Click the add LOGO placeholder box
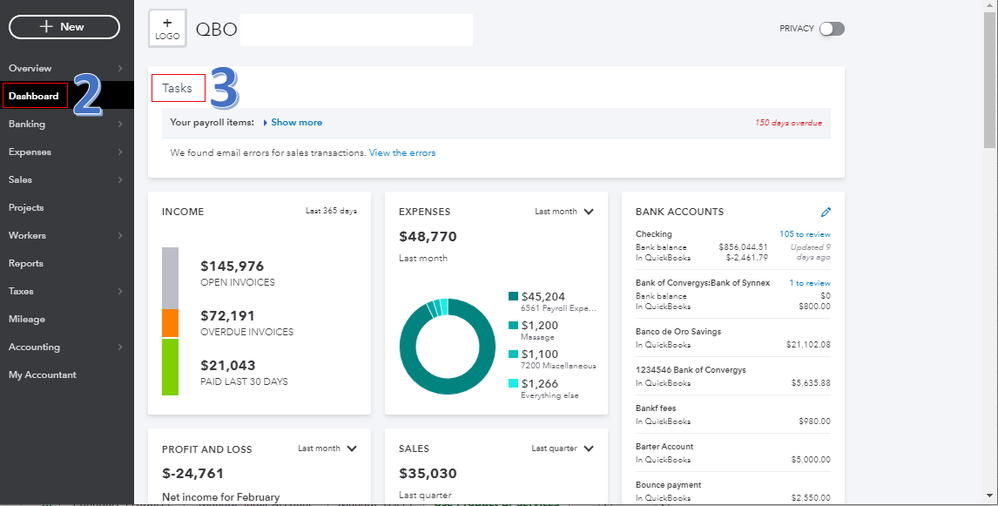The width and height of the screenshot is (998, 506). [166, 28]
